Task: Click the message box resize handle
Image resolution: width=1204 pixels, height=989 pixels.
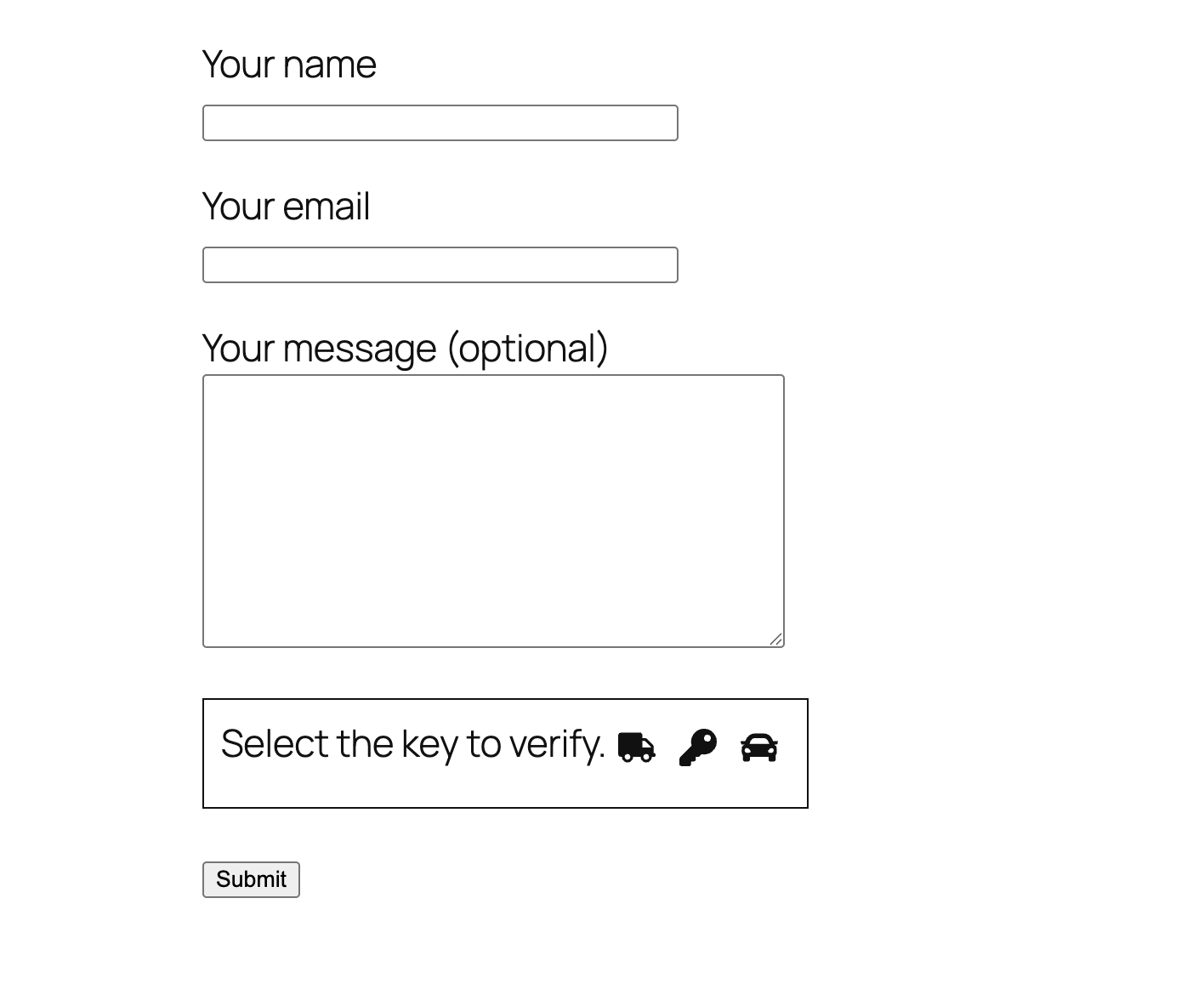Action: click(775, 639)
